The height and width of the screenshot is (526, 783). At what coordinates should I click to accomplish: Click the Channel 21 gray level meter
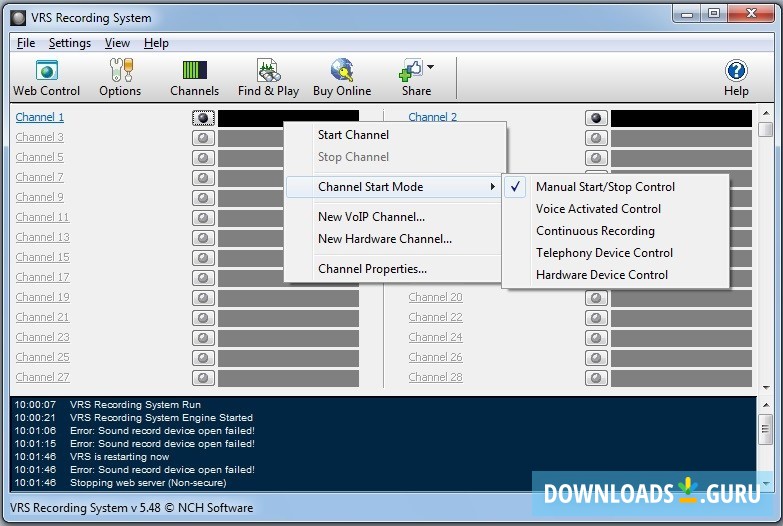click(x=288, y=318)
